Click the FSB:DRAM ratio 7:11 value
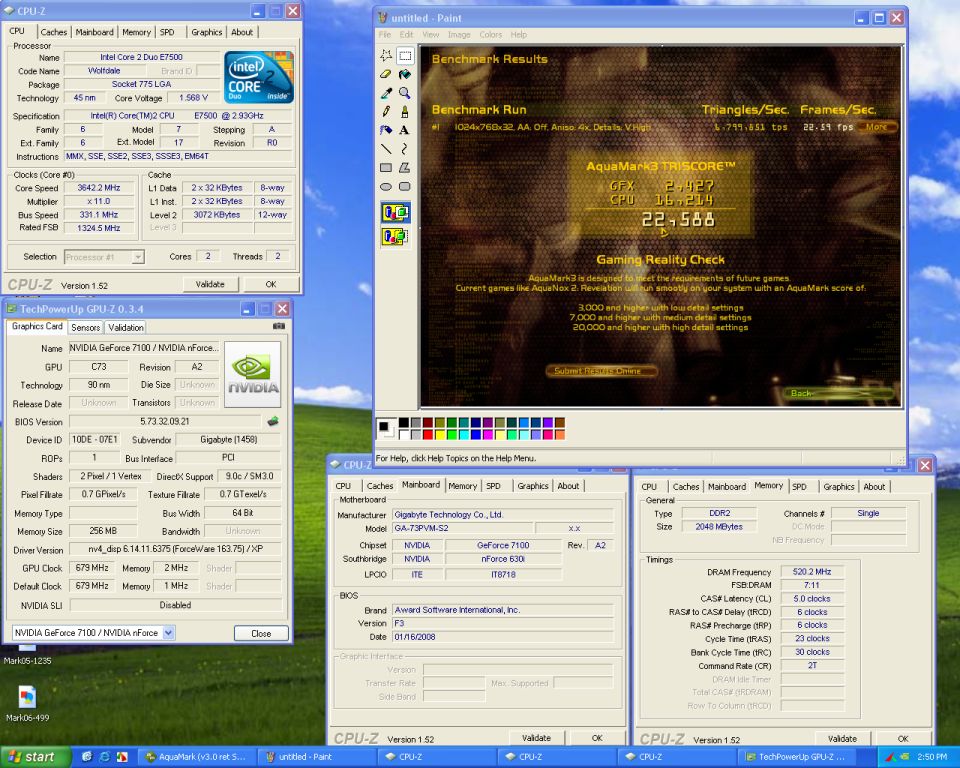The image size is (960, 768). click(812, 585)
